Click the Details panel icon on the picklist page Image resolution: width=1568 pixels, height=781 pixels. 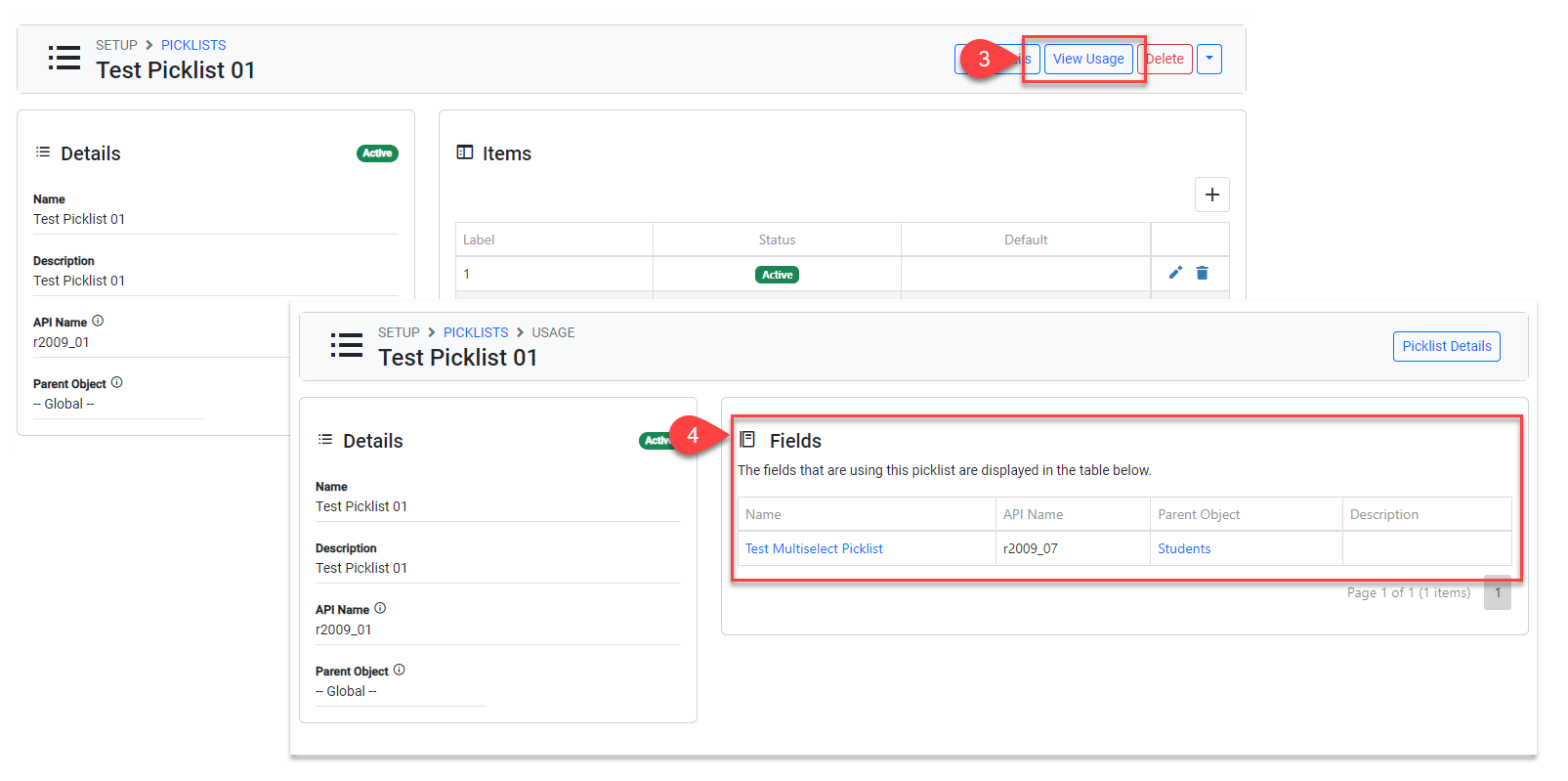tap(43, 152)
